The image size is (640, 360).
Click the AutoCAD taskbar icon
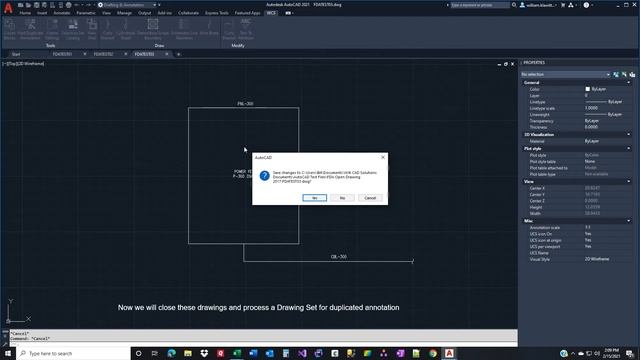click(449, 353)
